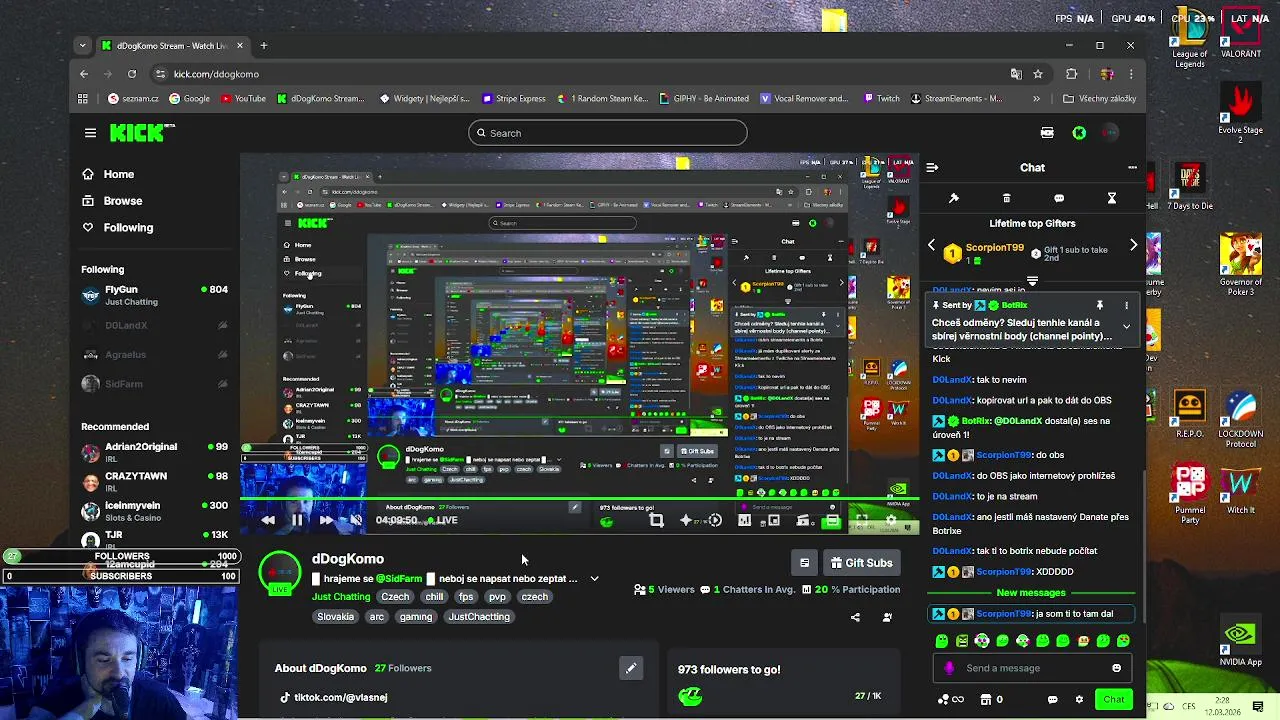Fast forward the stream playback
The image size is (1280, 720).
point(326,520)
